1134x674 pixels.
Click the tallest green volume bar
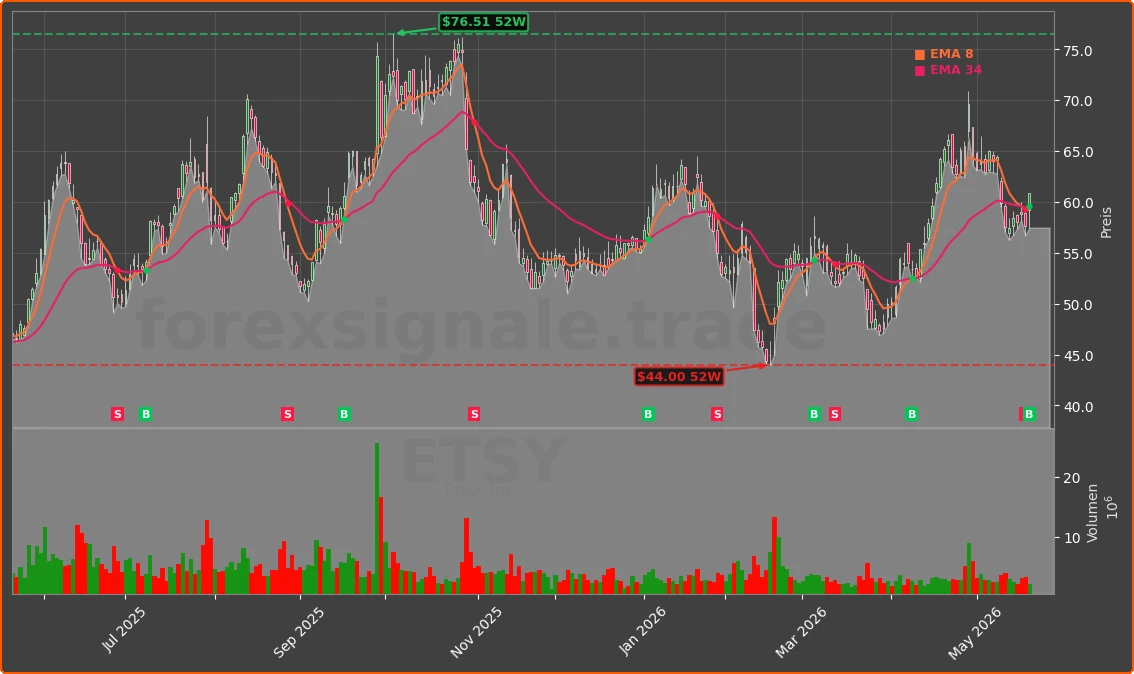(377, 519)
